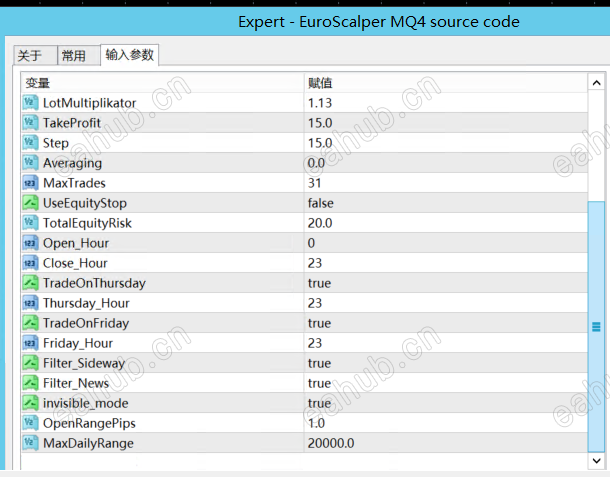This screenshot has width=610, height=477.
Task: Select the MaxTrades value 31
Action: click(314, 183)
